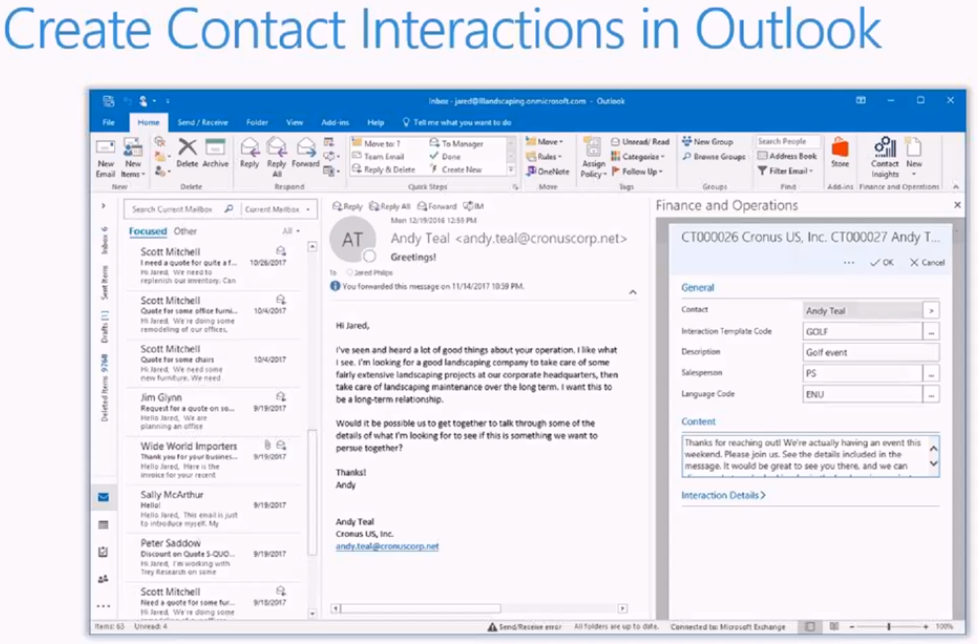Switch to reading view in status bar
This screenshot has width=978, height=644.
pos(834,627)
